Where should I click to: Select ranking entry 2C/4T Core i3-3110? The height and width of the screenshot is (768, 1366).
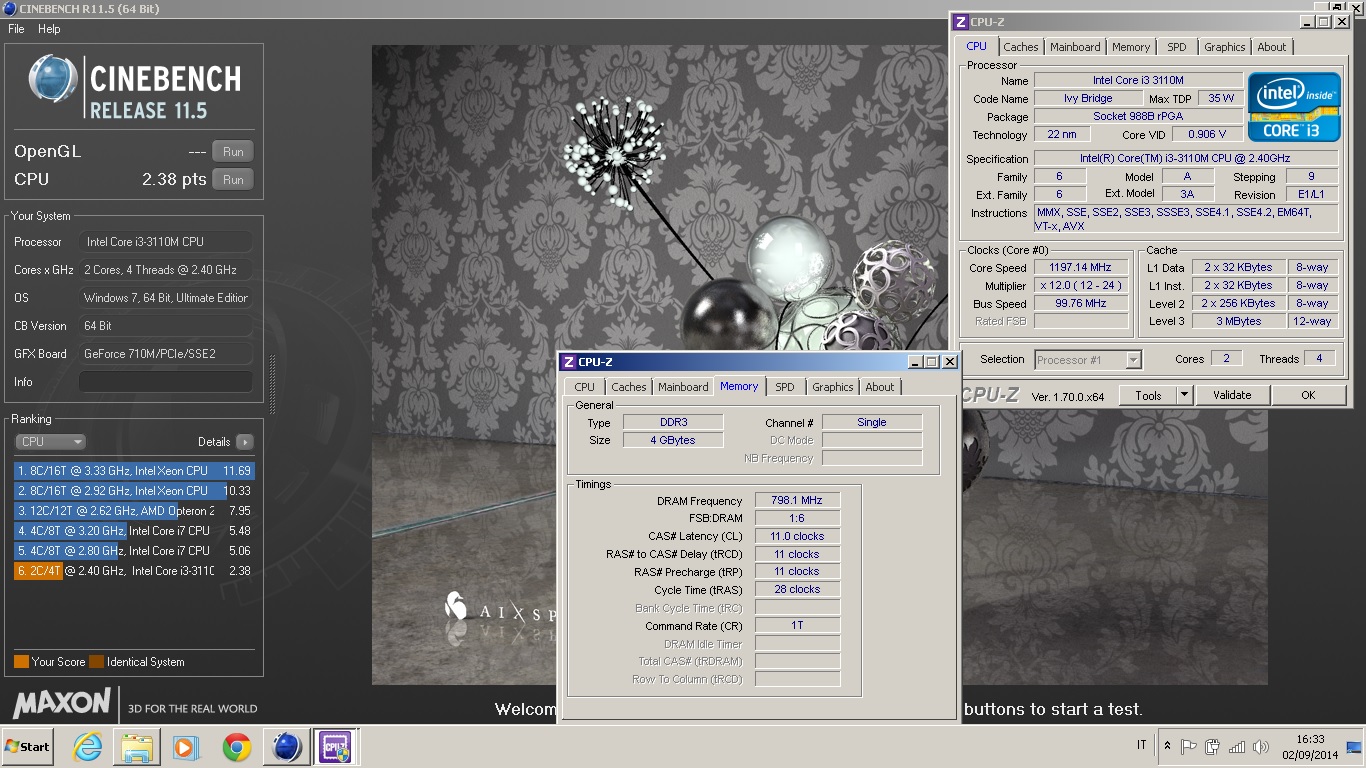(x=134, y=571)
